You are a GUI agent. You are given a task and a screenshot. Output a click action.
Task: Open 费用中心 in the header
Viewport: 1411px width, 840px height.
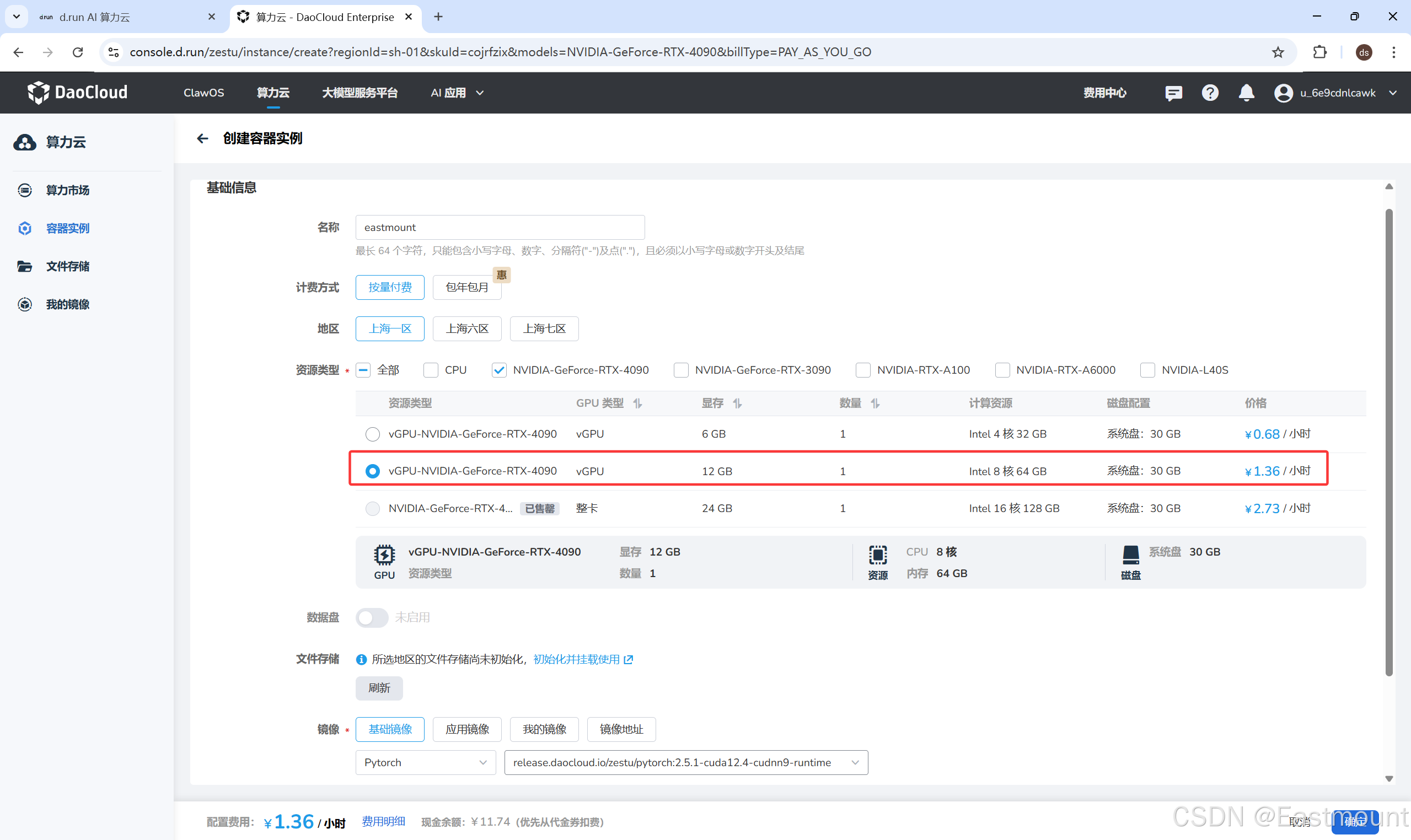coord(1104,93)
